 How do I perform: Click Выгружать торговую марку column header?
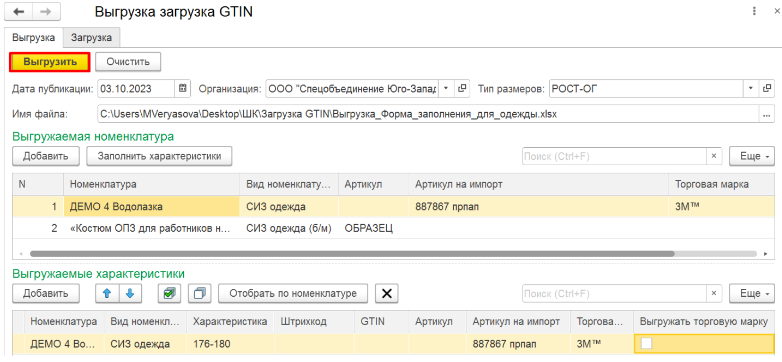704,322
